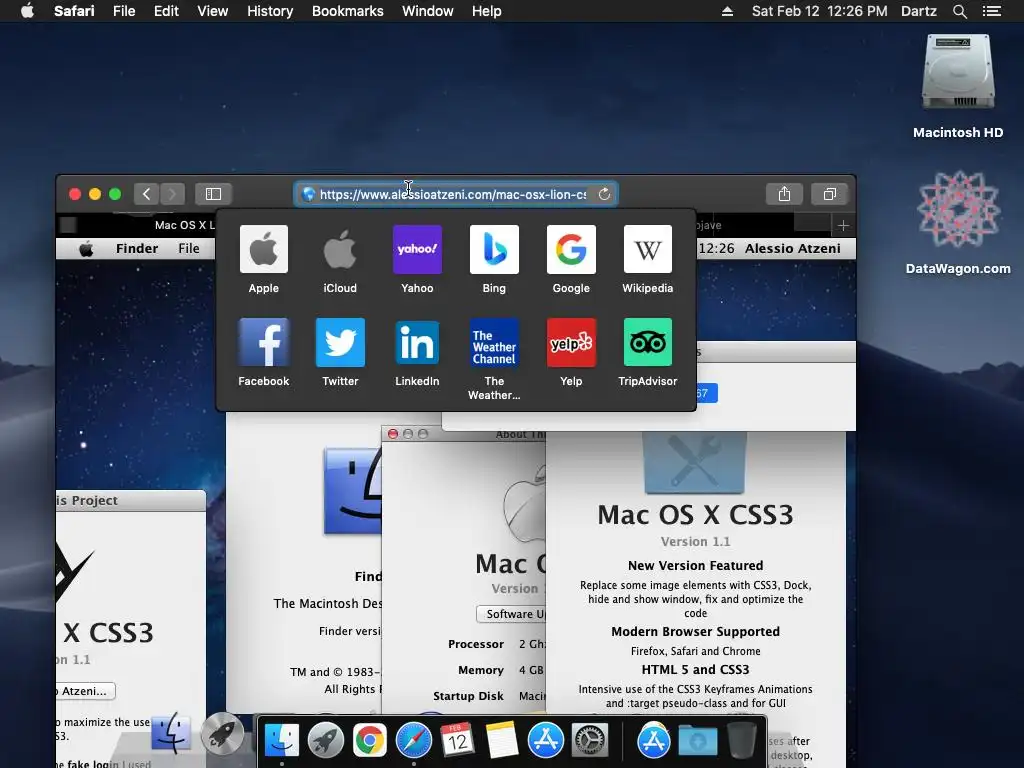Go forward with Safari's forward arrow
1024x768 pixels.
coord(172,194)
